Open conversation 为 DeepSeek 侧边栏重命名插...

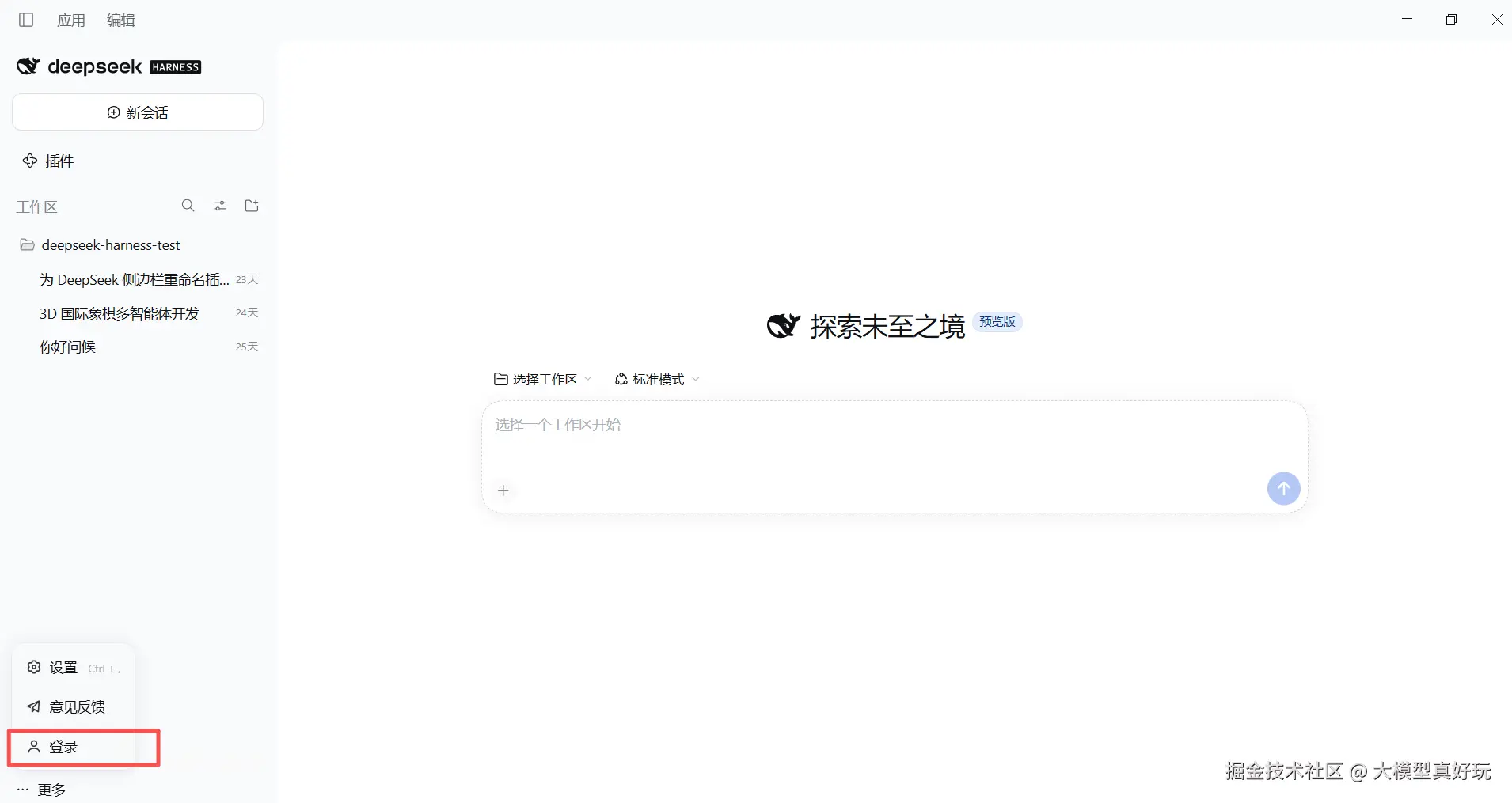tap(138, 279)
